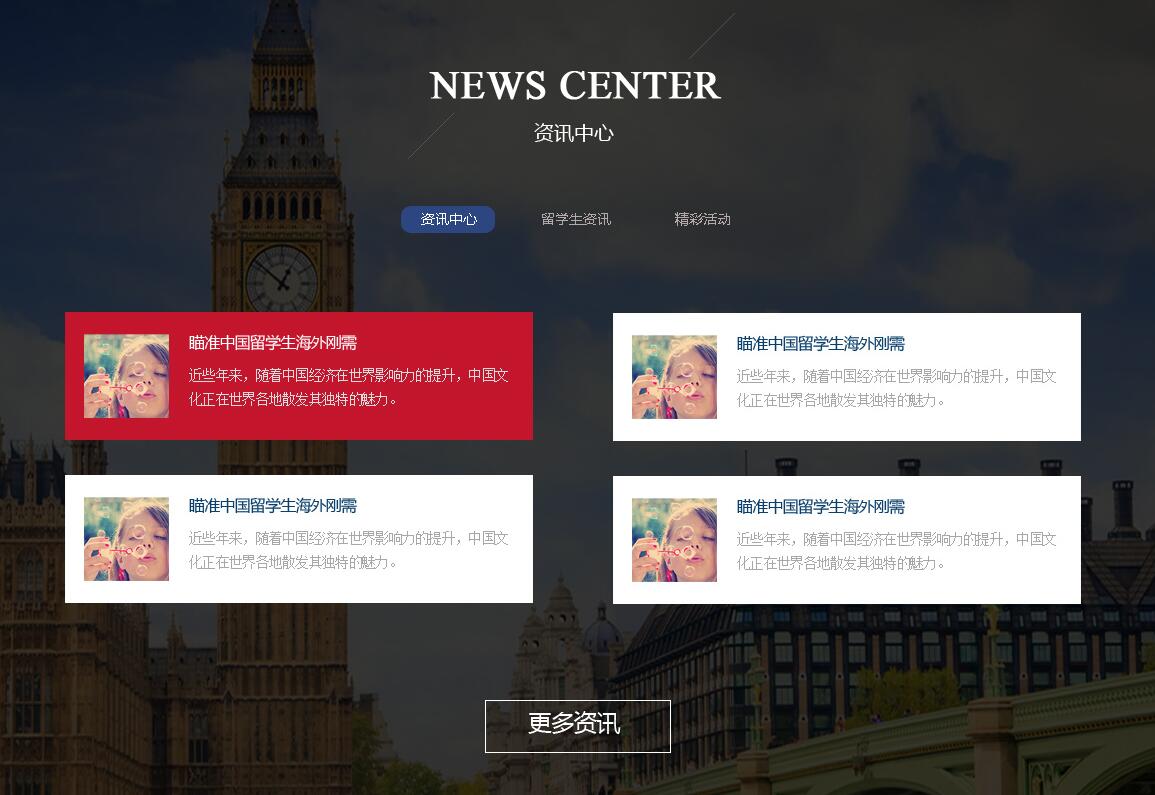The height and width of the screenshot is (795, 1155).
Task: Click the Big Ben clock face in background
Action: coord(281,277)
